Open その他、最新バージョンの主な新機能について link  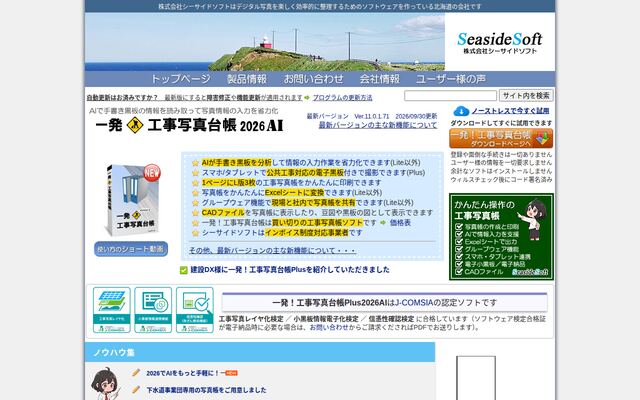coord(272,250)
